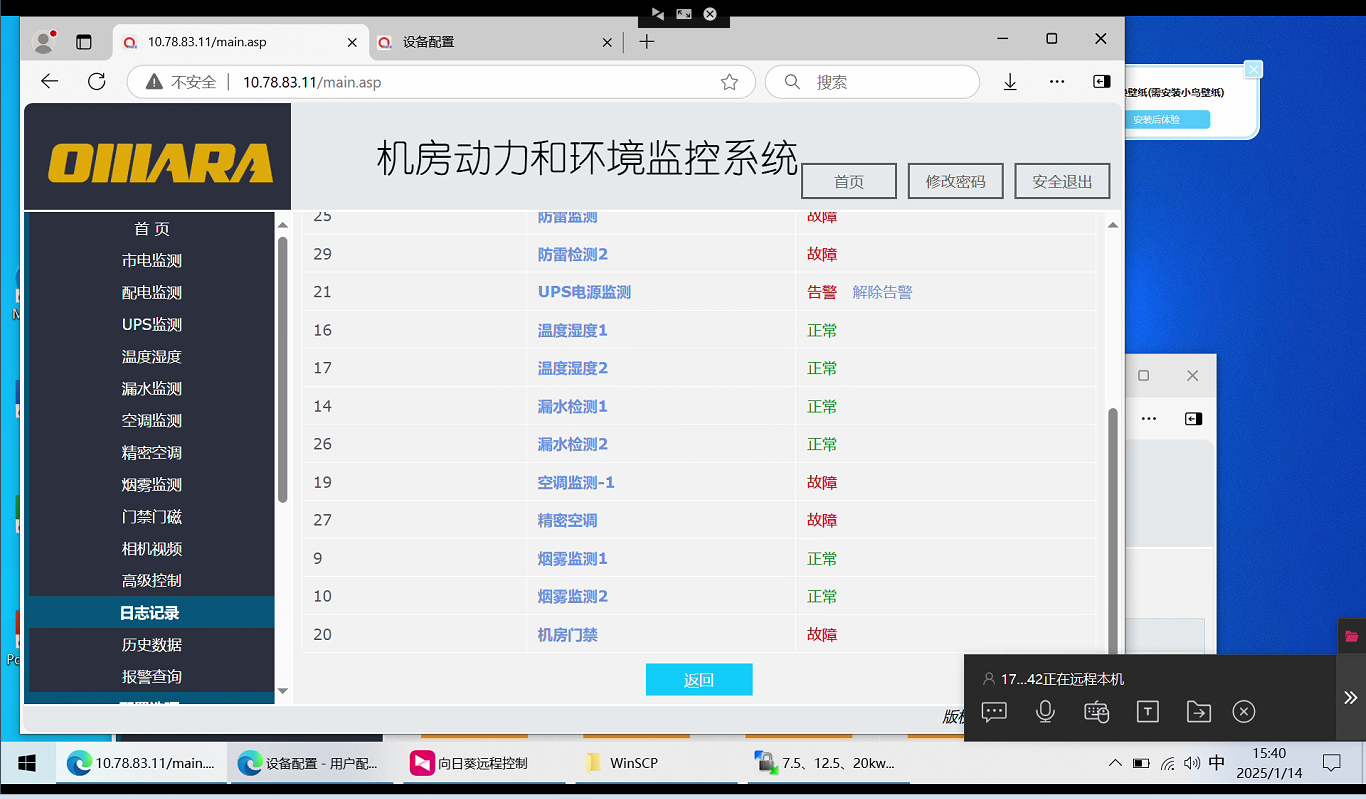Click the sidebar toggle icon next to the three-dot menu

(1101, 82)
